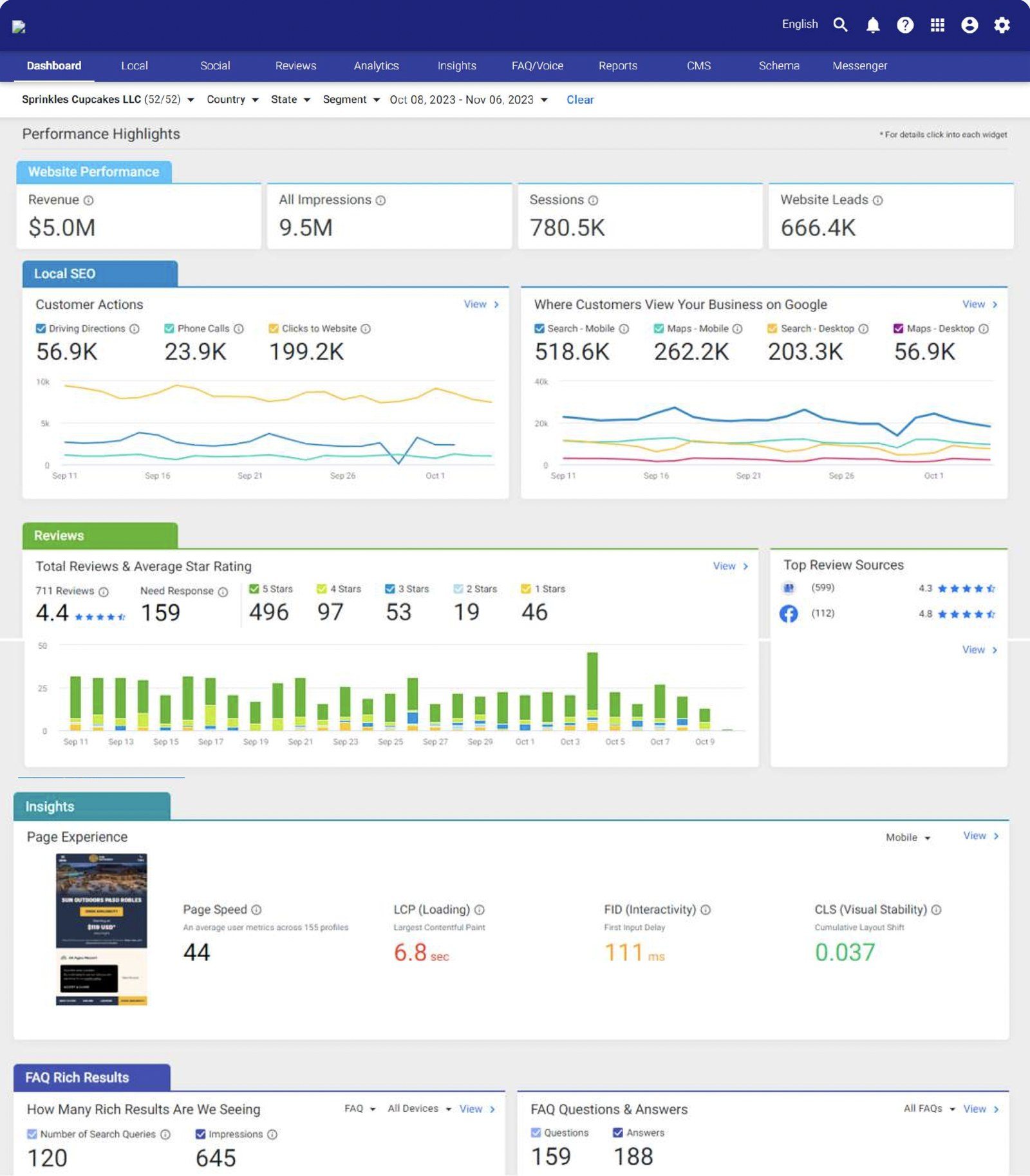The height and width of the screenshot is (1176, 1030).
Task: Toggle the Answers checkbox
Action: [618, 1132]
